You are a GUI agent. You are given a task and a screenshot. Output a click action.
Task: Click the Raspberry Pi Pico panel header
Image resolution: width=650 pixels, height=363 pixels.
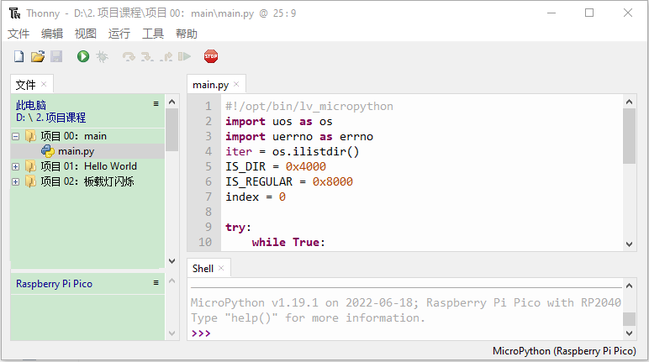coord(54,284)
